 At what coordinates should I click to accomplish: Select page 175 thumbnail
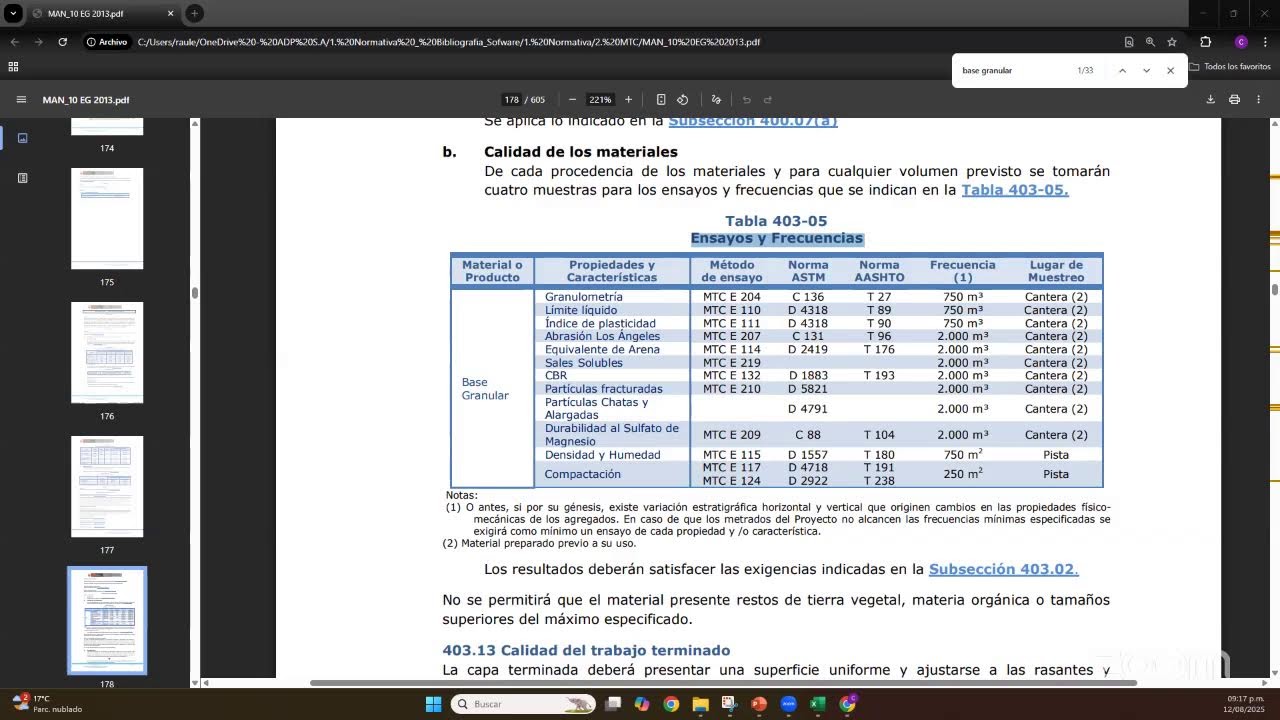click(x=107, y=218)
